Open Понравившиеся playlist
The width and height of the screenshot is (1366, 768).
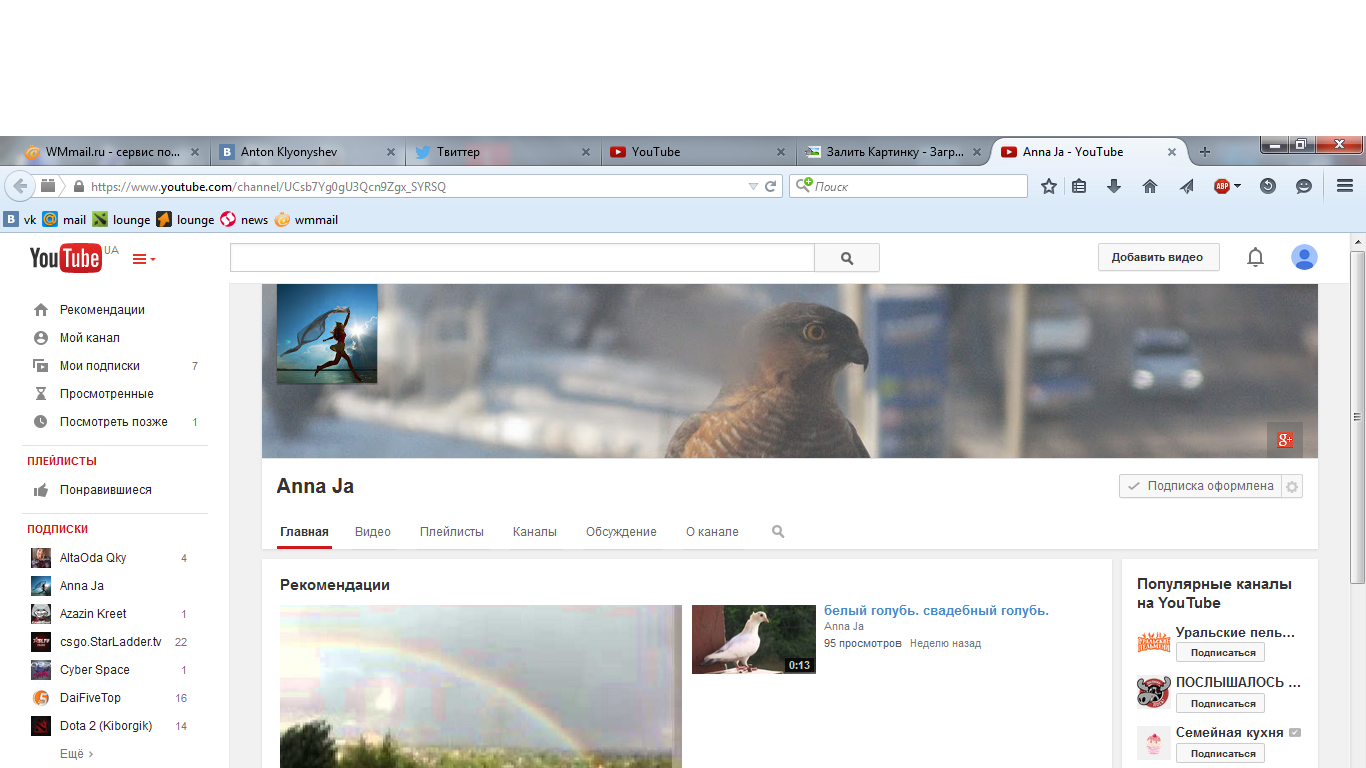coord(105,490)
